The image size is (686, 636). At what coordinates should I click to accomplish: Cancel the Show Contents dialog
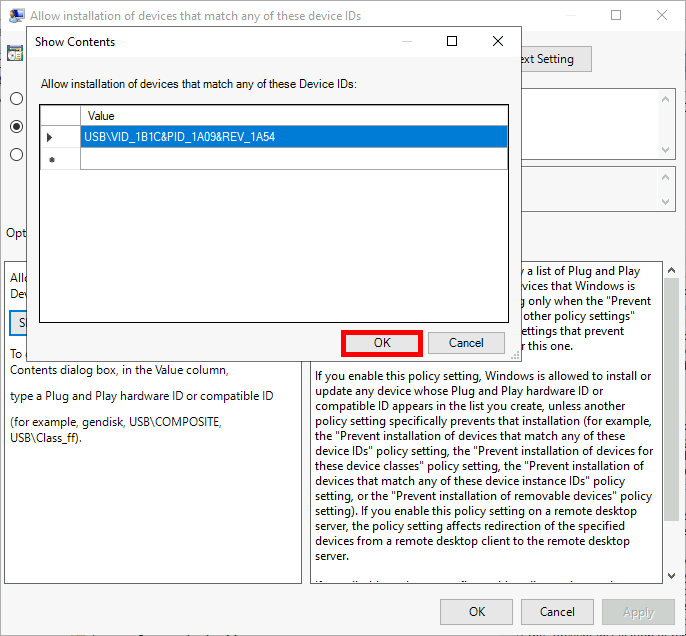[x=466, y=343]
